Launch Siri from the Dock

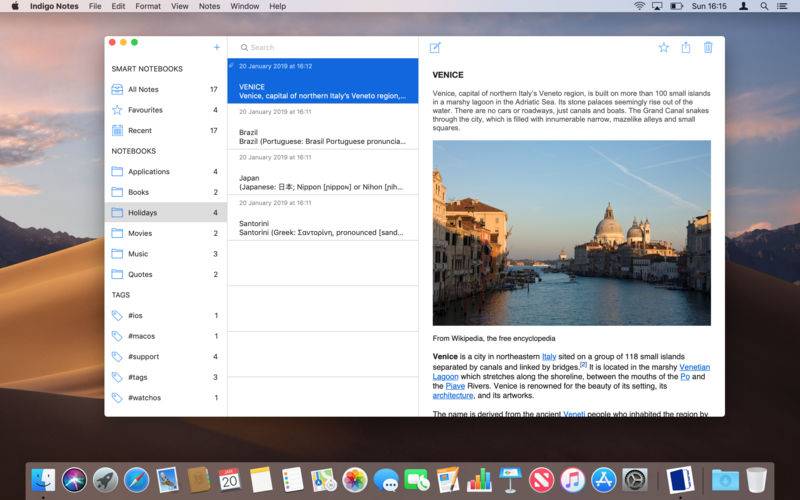coord(74,480)
